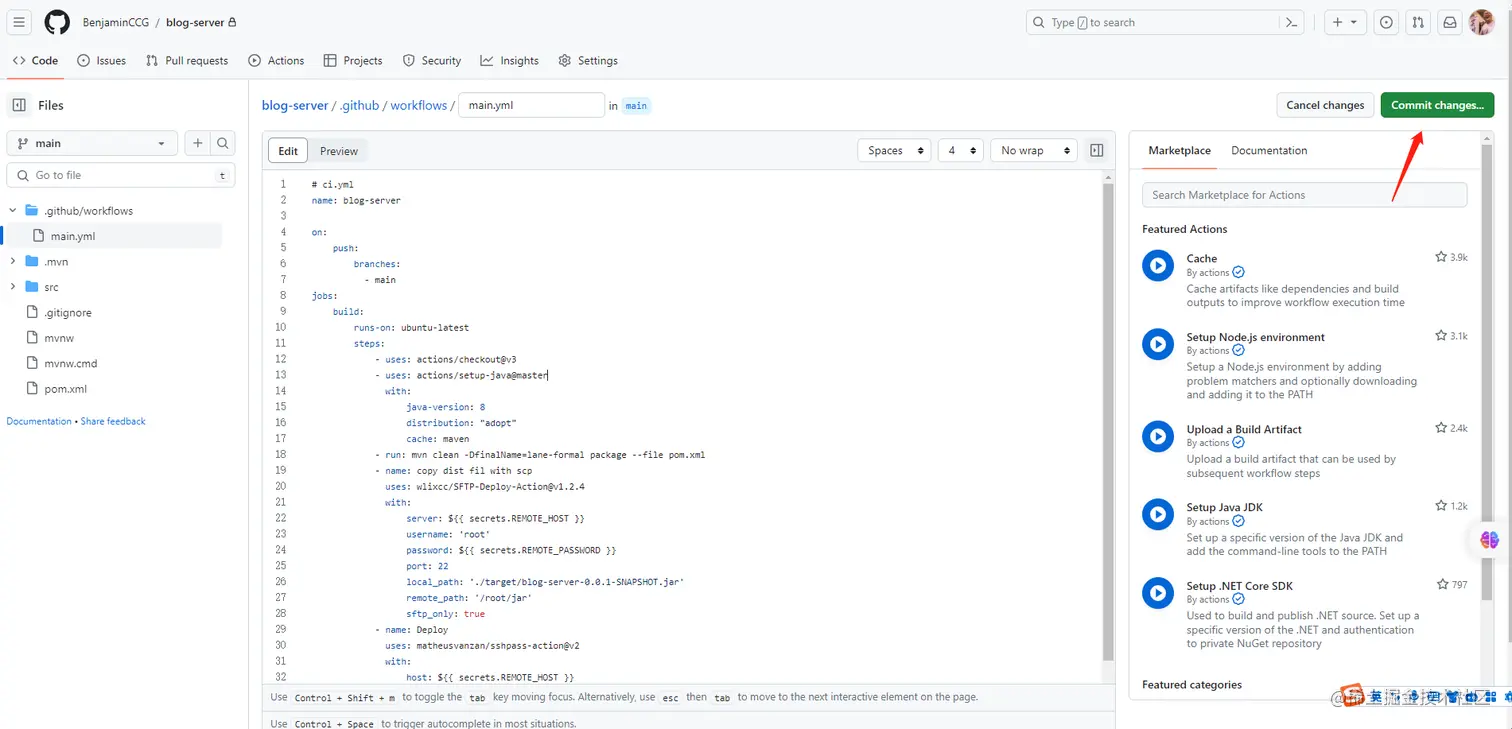Open the command palette icon
This screenshot has height=729, width=1512.
pyautogui.click(x=1292, y=22)
